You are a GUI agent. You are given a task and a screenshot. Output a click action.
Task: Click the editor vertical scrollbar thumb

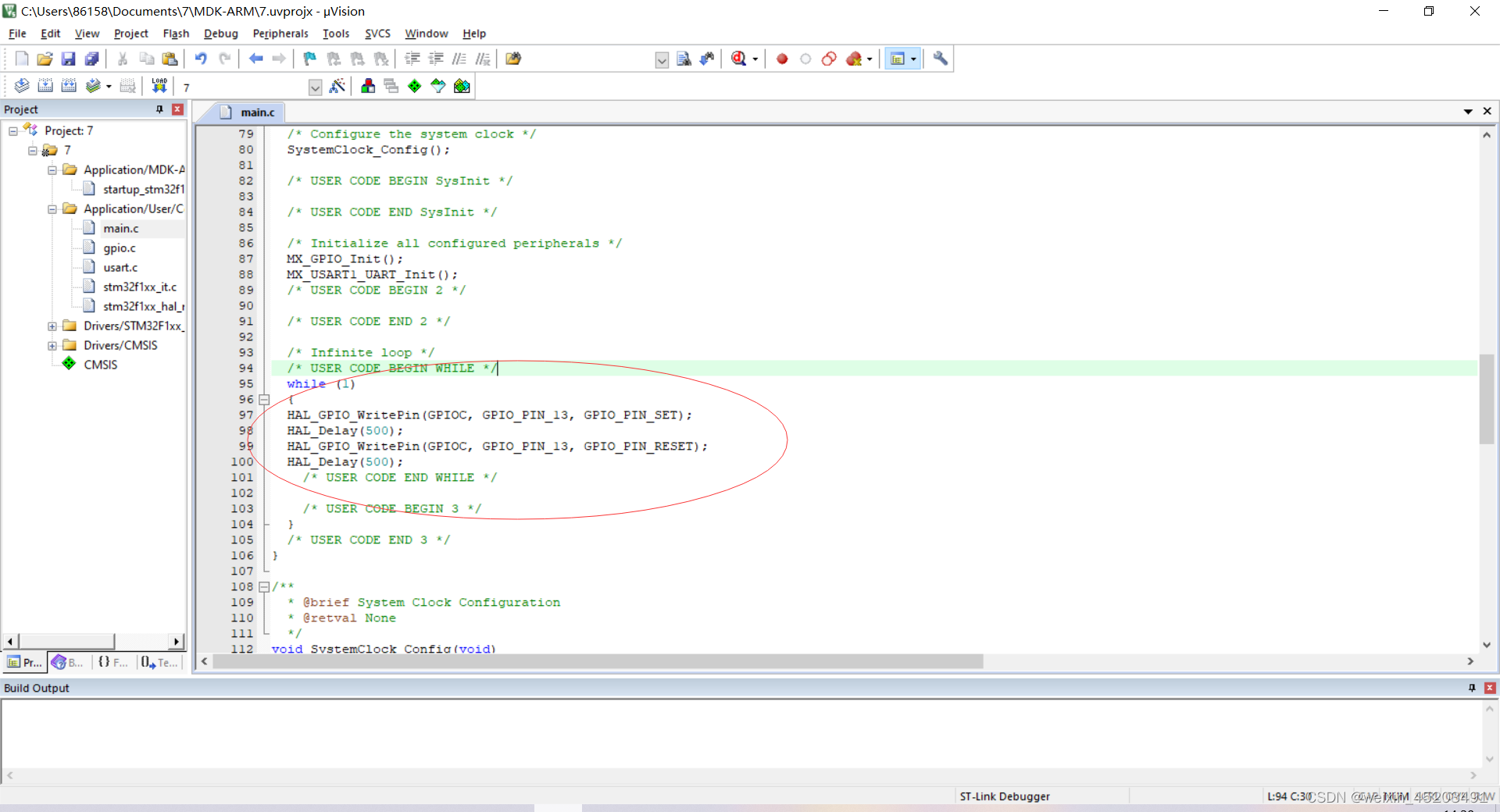[1487, 399]
